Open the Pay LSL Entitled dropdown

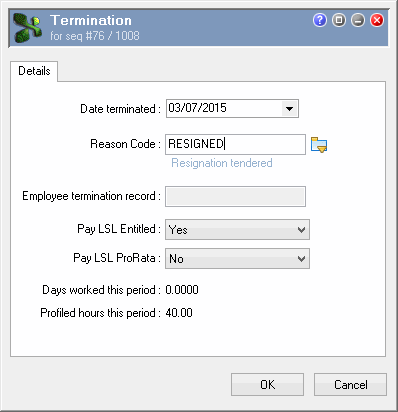[x=237, y=230]
